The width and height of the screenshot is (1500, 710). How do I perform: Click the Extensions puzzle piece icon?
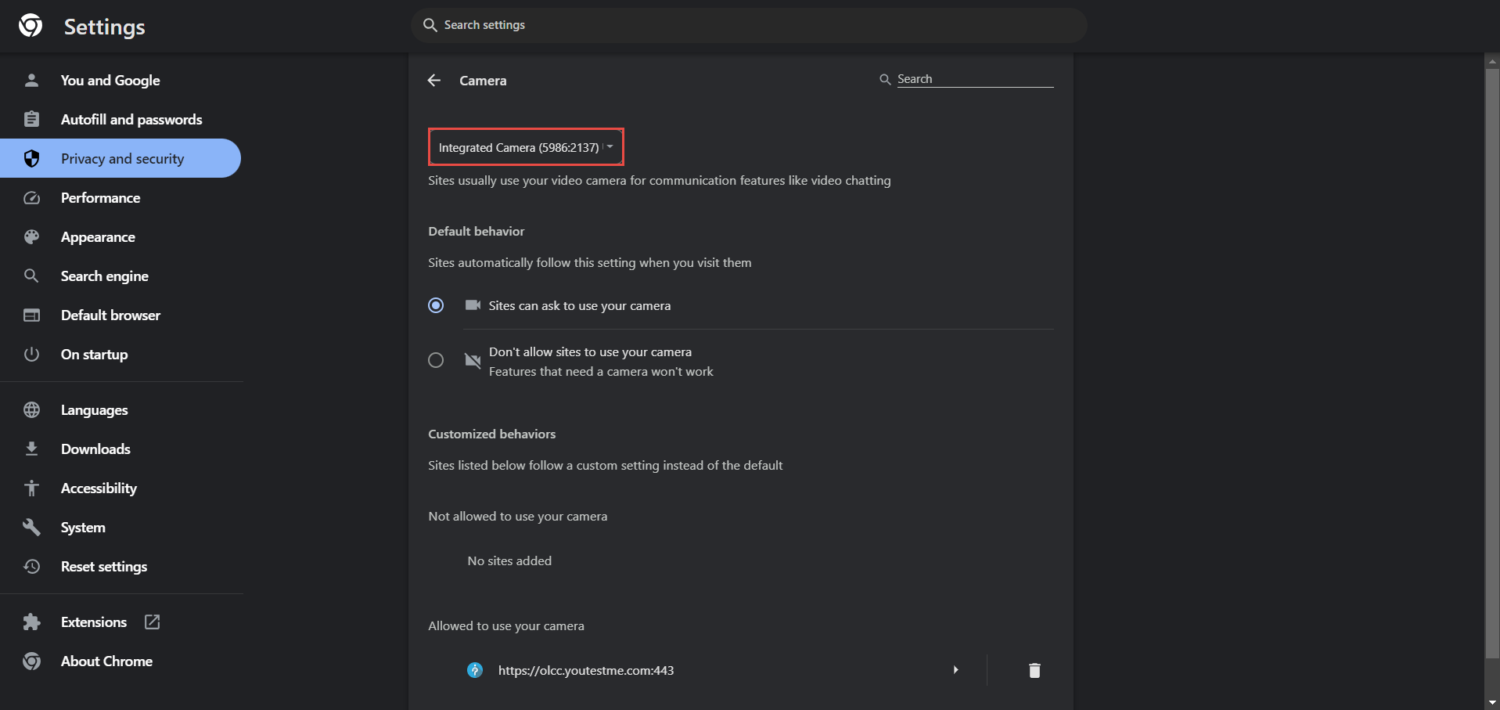pos(32,622)
